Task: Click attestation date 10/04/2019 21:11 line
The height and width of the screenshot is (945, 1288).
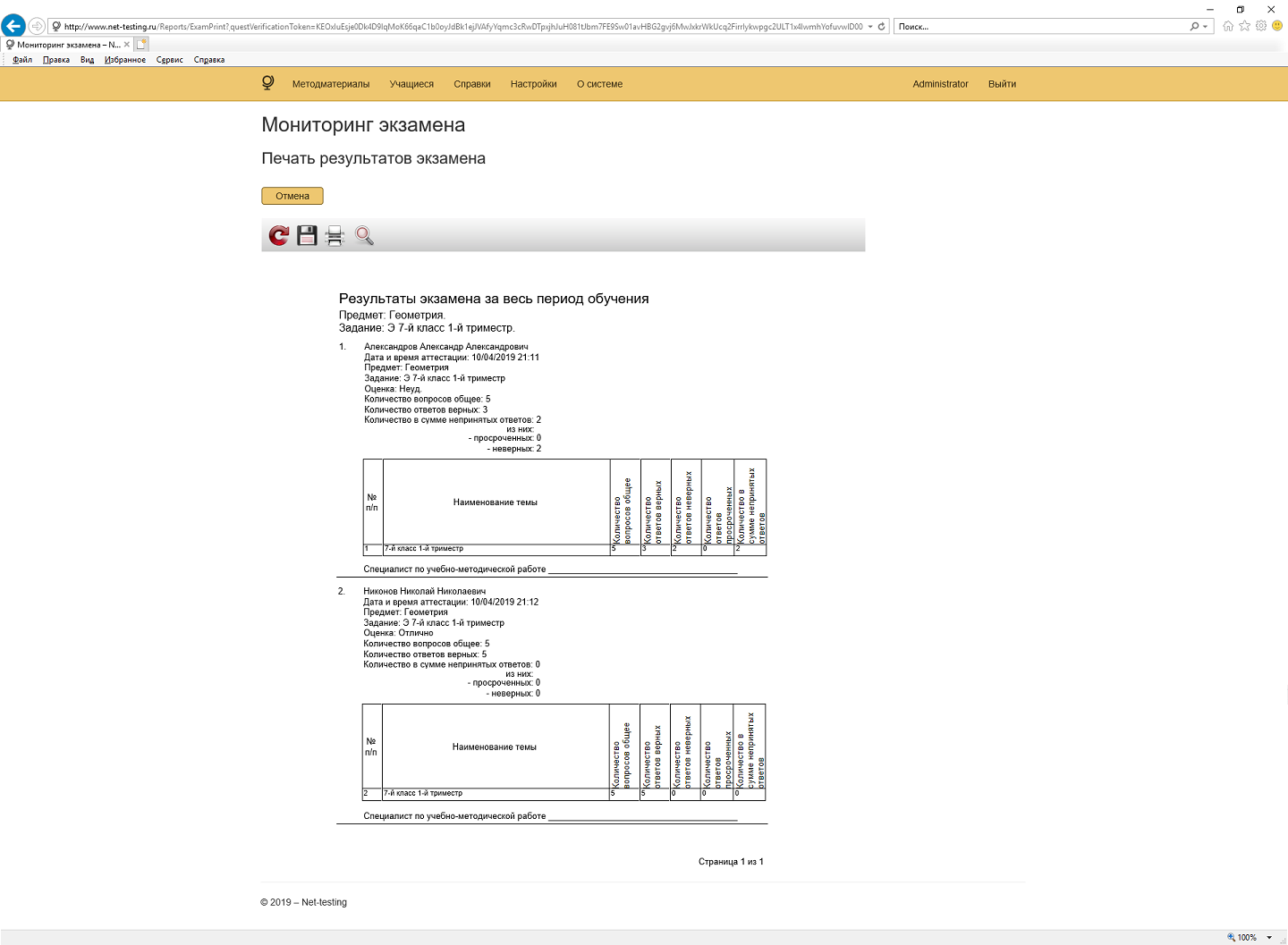Action: [x=452, y=358]
